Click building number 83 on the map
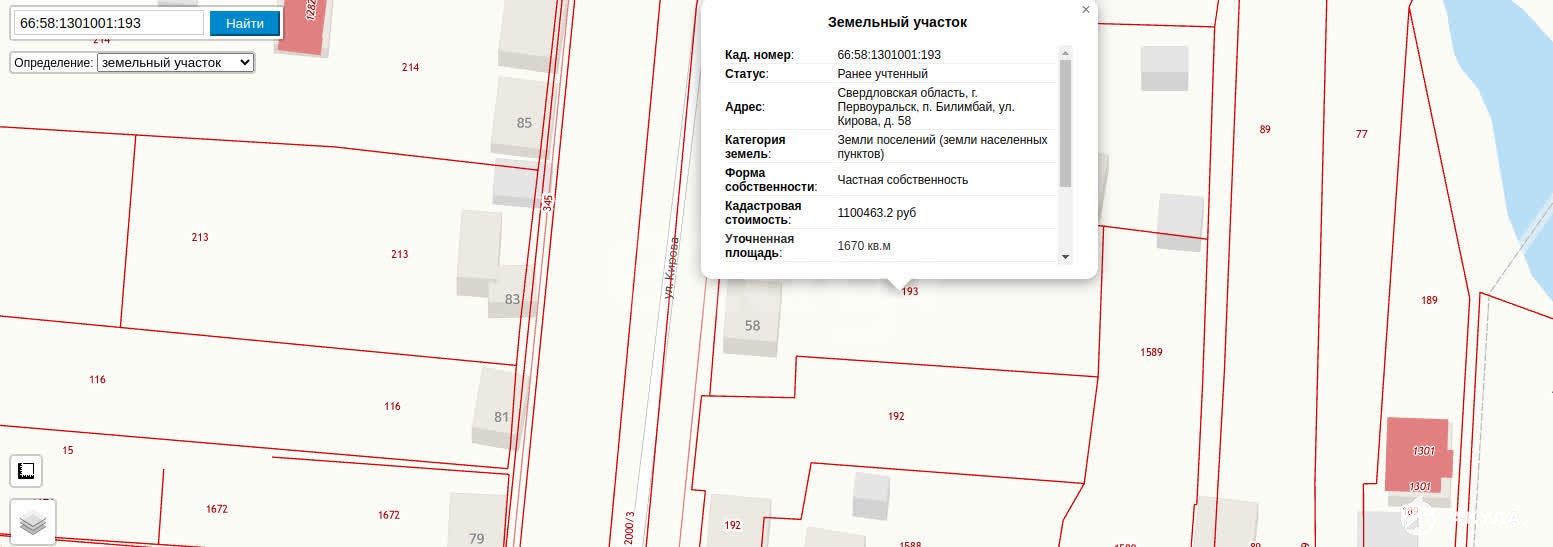 coord(512,298)
